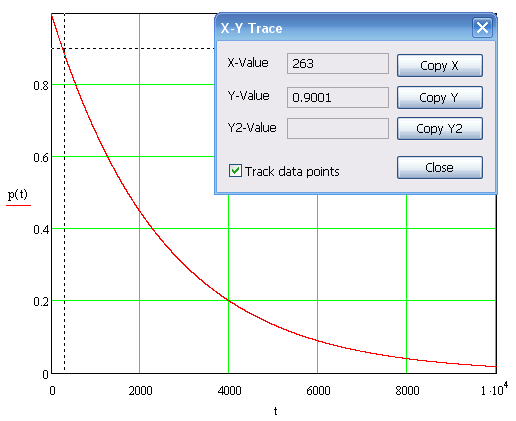Click the Copy Y2 button
The height and width of the screenshot is (421, 516).
click(x=440, y=128)
